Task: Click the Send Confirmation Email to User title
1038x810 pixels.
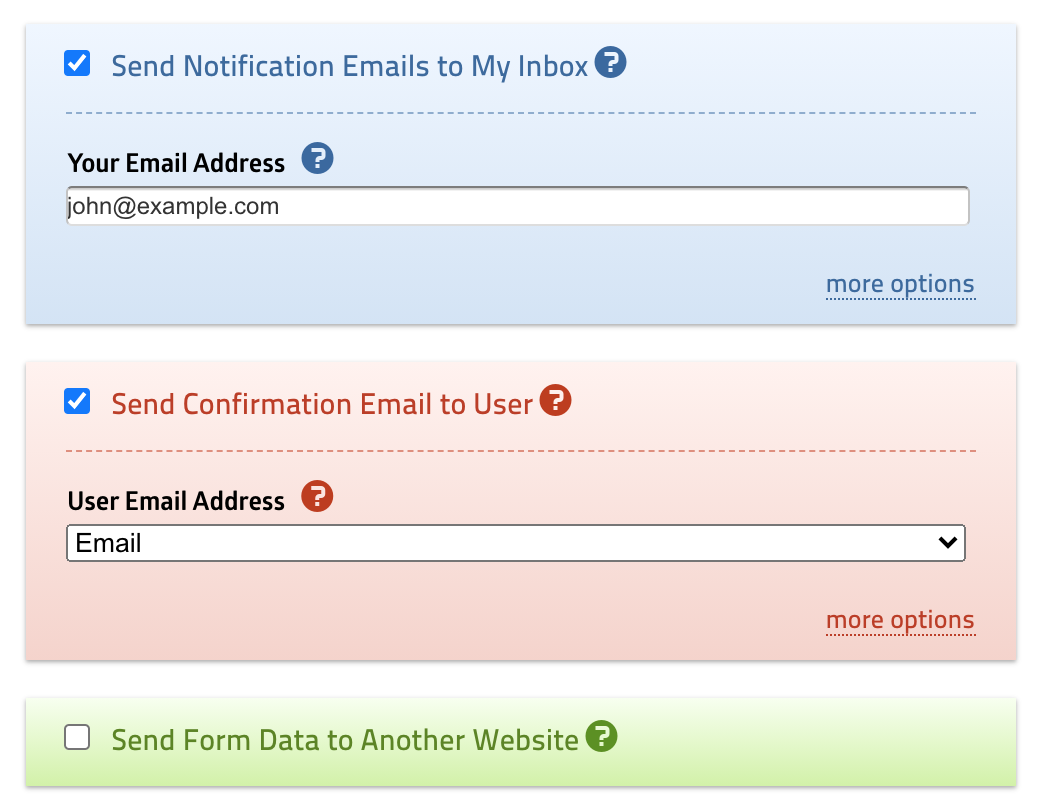Action: coord(321,404)
